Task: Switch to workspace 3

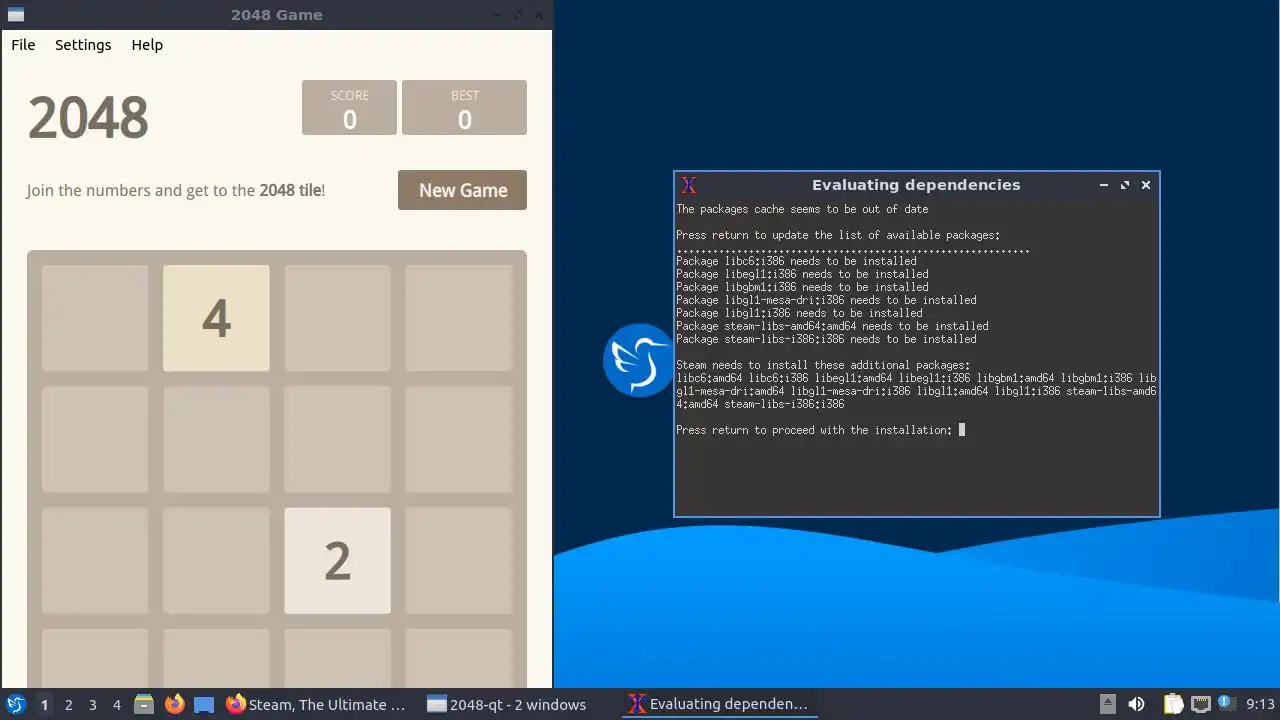Action: pyautogui.click(x=92, y=705)
